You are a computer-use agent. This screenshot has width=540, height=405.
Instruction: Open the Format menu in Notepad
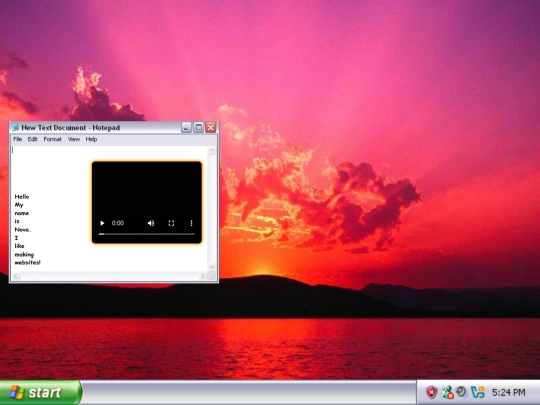[x=52, y=139]
